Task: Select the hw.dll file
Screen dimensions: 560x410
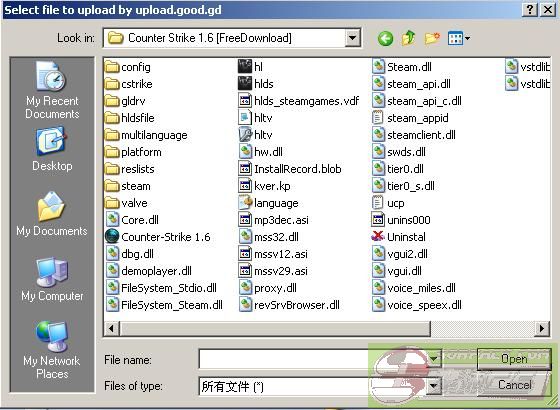Action: 260,152
